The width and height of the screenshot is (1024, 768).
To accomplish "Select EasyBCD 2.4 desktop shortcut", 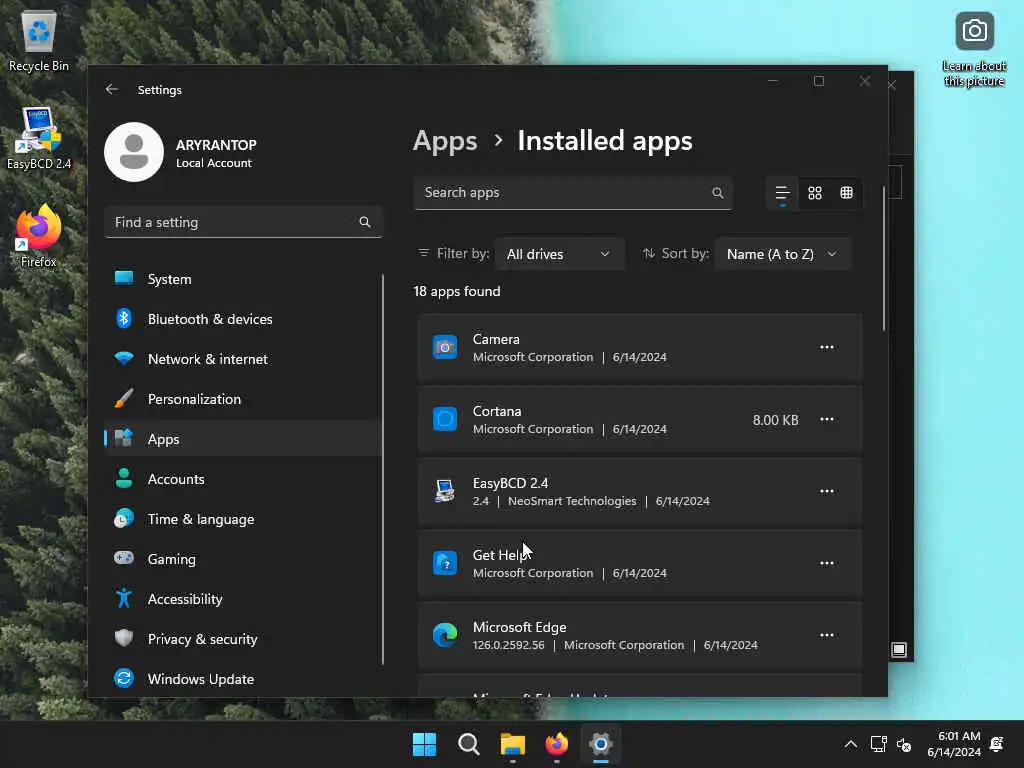I will click(x=39, y=138).
